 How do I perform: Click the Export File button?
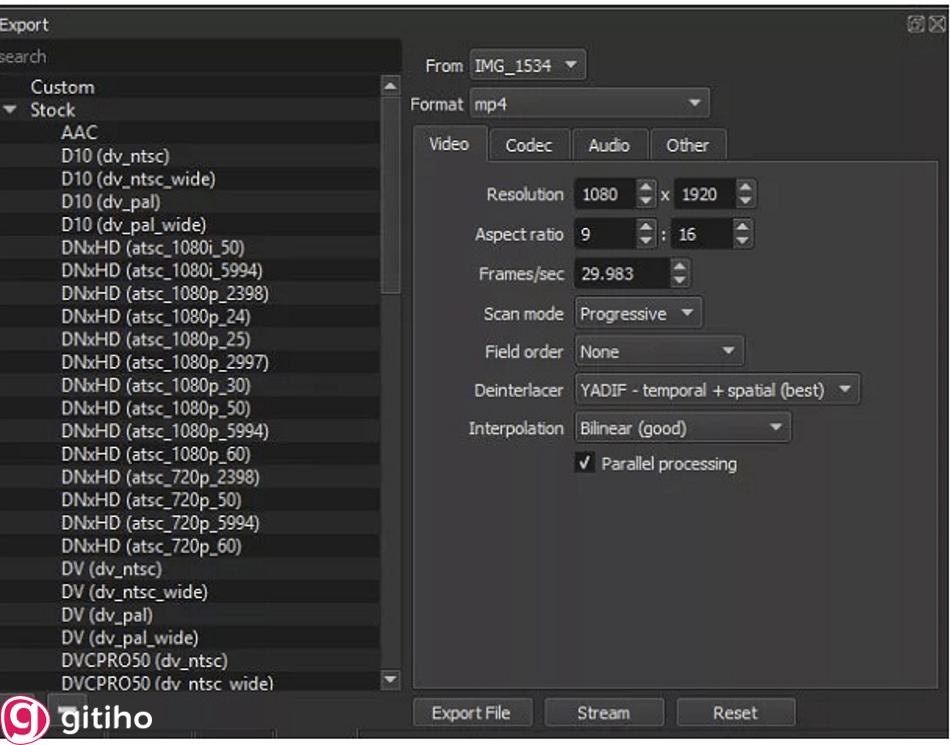click(471, 712)
